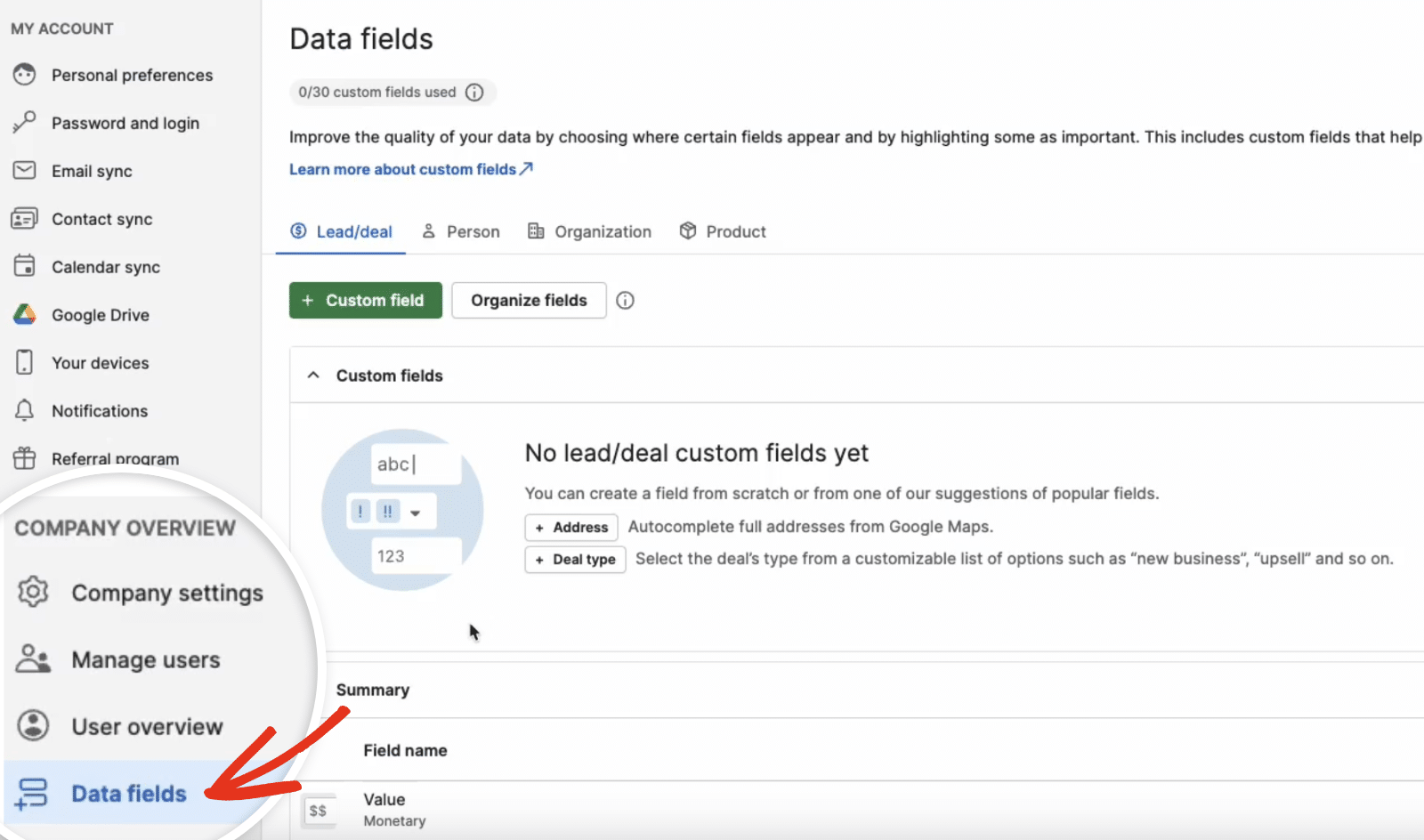The height and width of the screenshot is (840, 1424).
Task: Click the 0/30 custom fields used badge
Action: (x=392, y=93)
